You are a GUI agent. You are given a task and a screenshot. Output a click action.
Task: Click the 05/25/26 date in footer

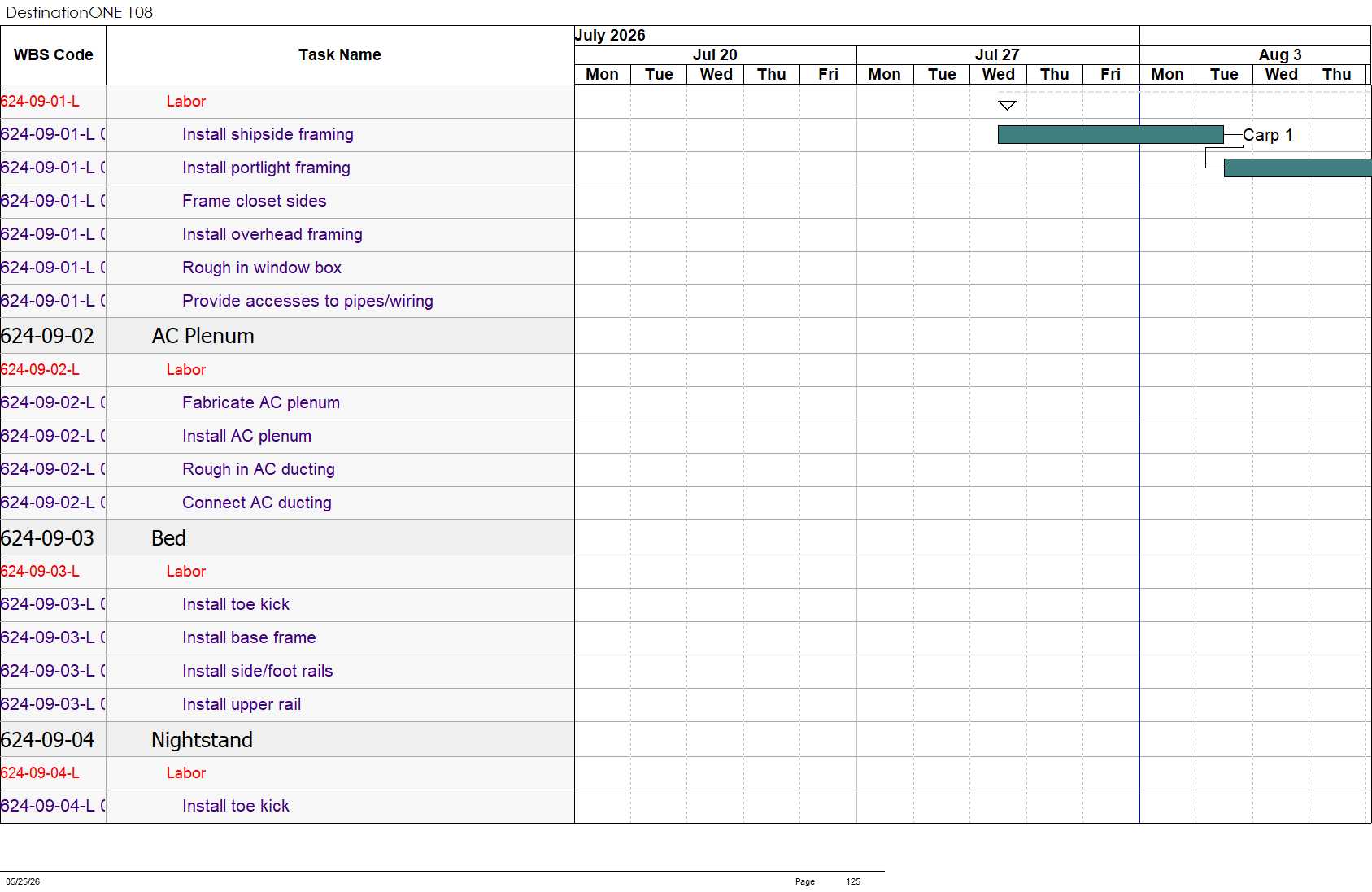coord(23,881)
